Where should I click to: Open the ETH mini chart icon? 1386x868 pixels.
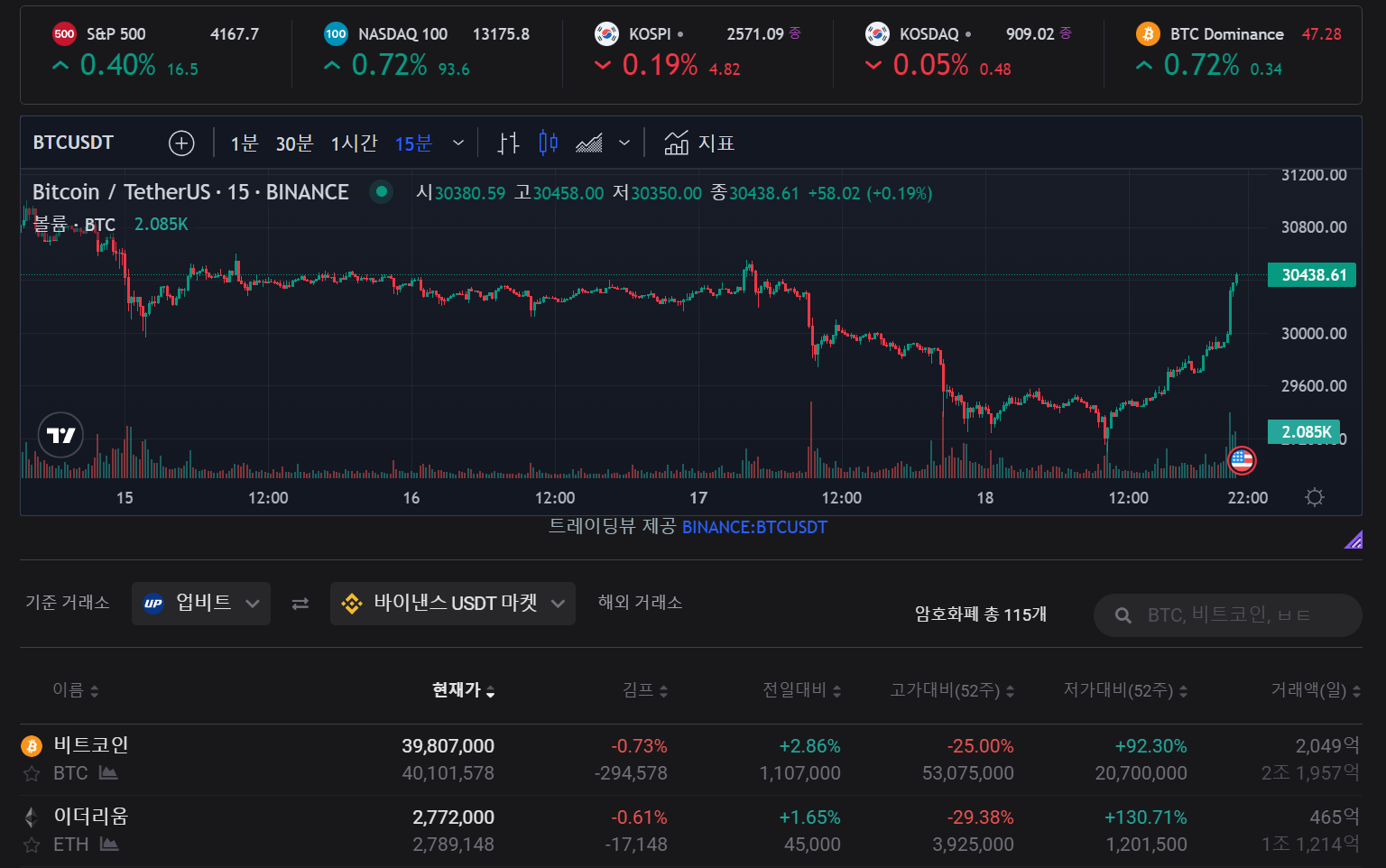tap(109, 844)
